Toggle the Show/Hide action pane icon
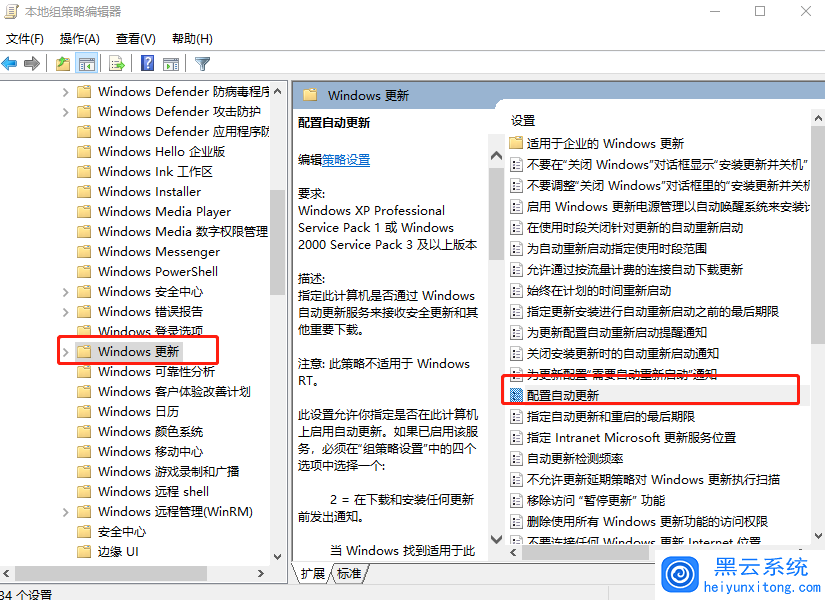Image resolution: width=825 pixels, height=600 pixels. click(171, 64)
